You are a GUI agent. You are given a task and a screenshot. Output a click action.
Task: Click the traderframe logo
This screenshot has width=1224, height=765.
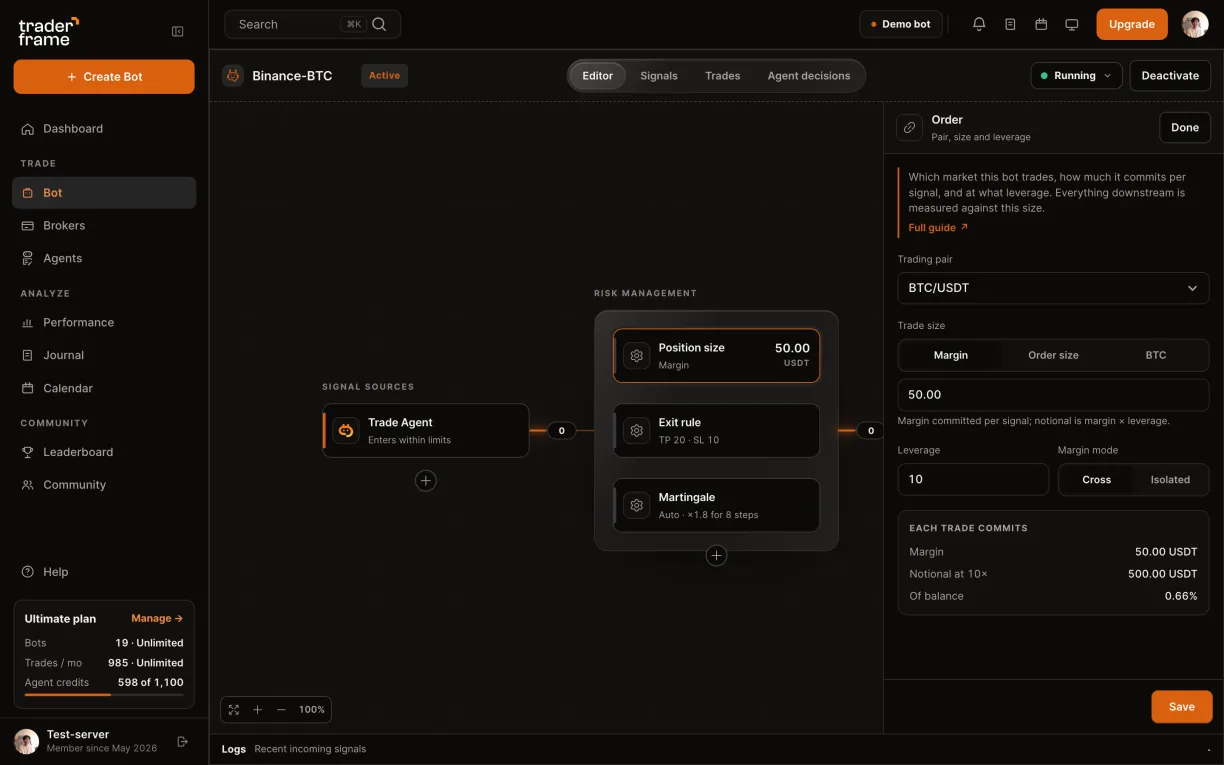(48, 31)
